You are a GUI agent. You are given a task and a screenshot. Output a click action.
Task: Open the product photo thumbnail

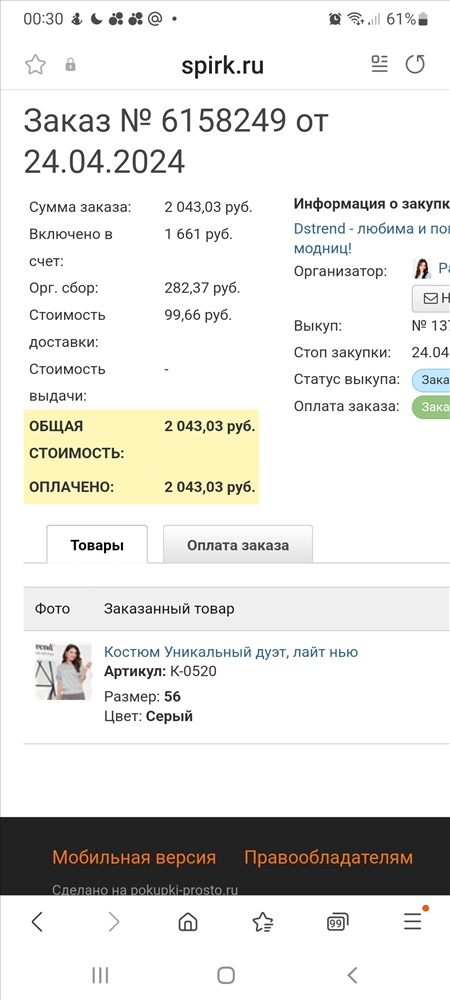[63, 671]
